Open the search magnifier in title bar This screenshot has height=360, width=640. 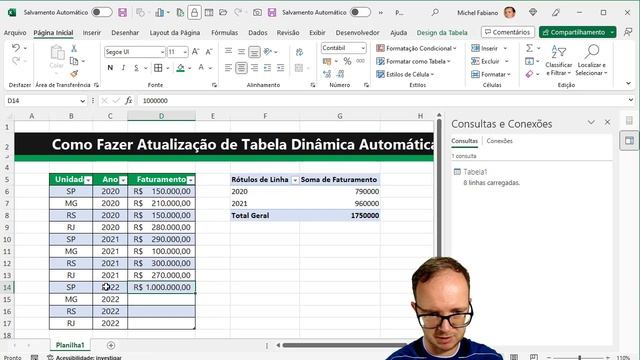pos(435,13)
